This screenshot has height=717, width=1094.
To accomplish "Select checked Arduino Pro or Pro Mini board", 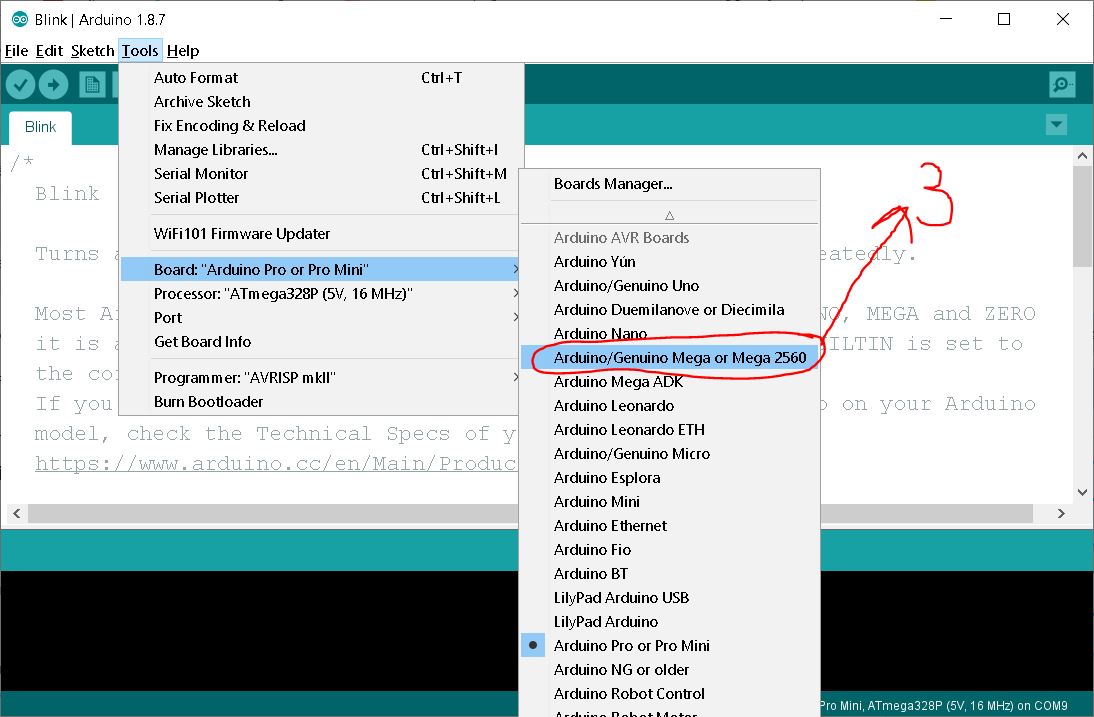I will [x=670, y=646].
